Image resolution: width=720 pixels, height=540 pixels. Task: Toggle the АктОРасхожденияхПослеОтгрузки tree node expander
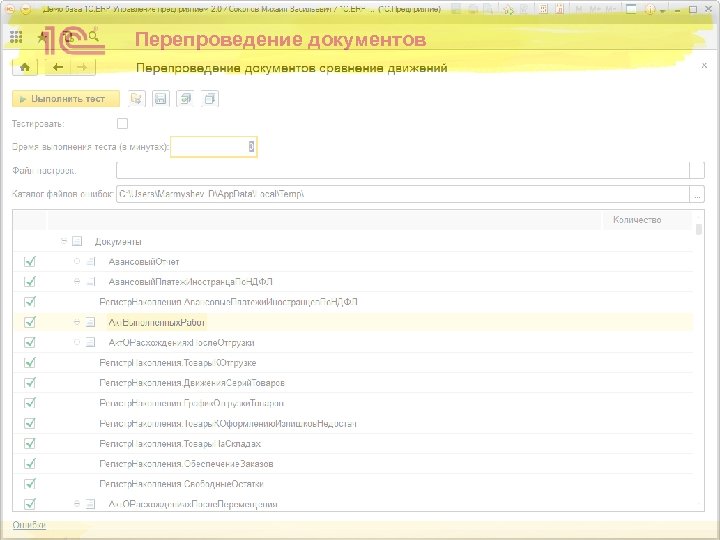pyautogui.click(x=77, y=343)
